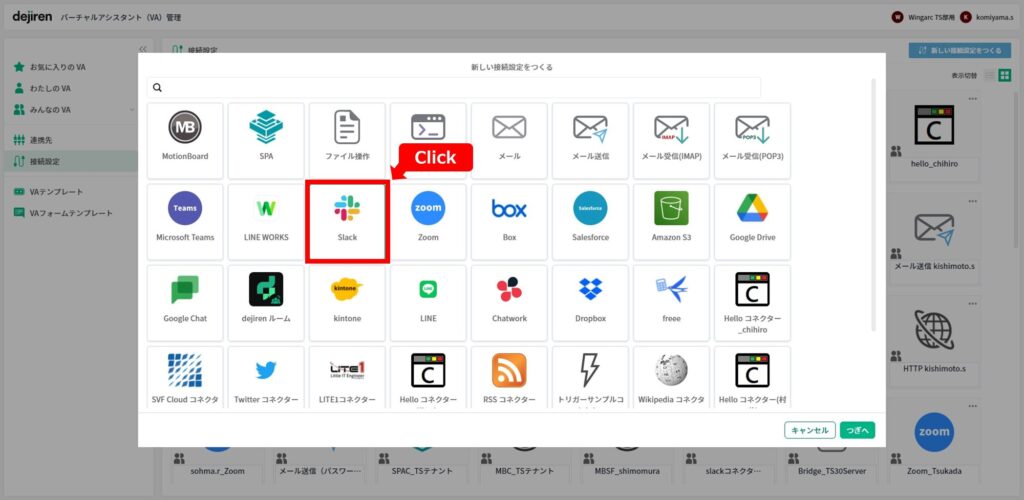
Task: Open わたしの VA in sidebar
Action: pos(50,88)
